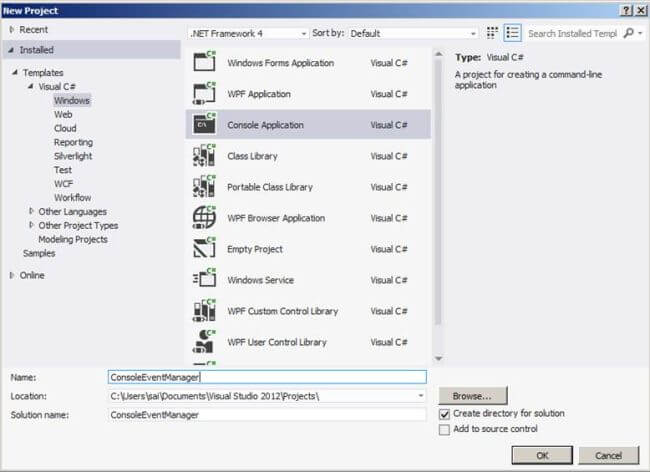Screen dimensions: 650x472
Task: Expand the Online section
Action: 12,275
